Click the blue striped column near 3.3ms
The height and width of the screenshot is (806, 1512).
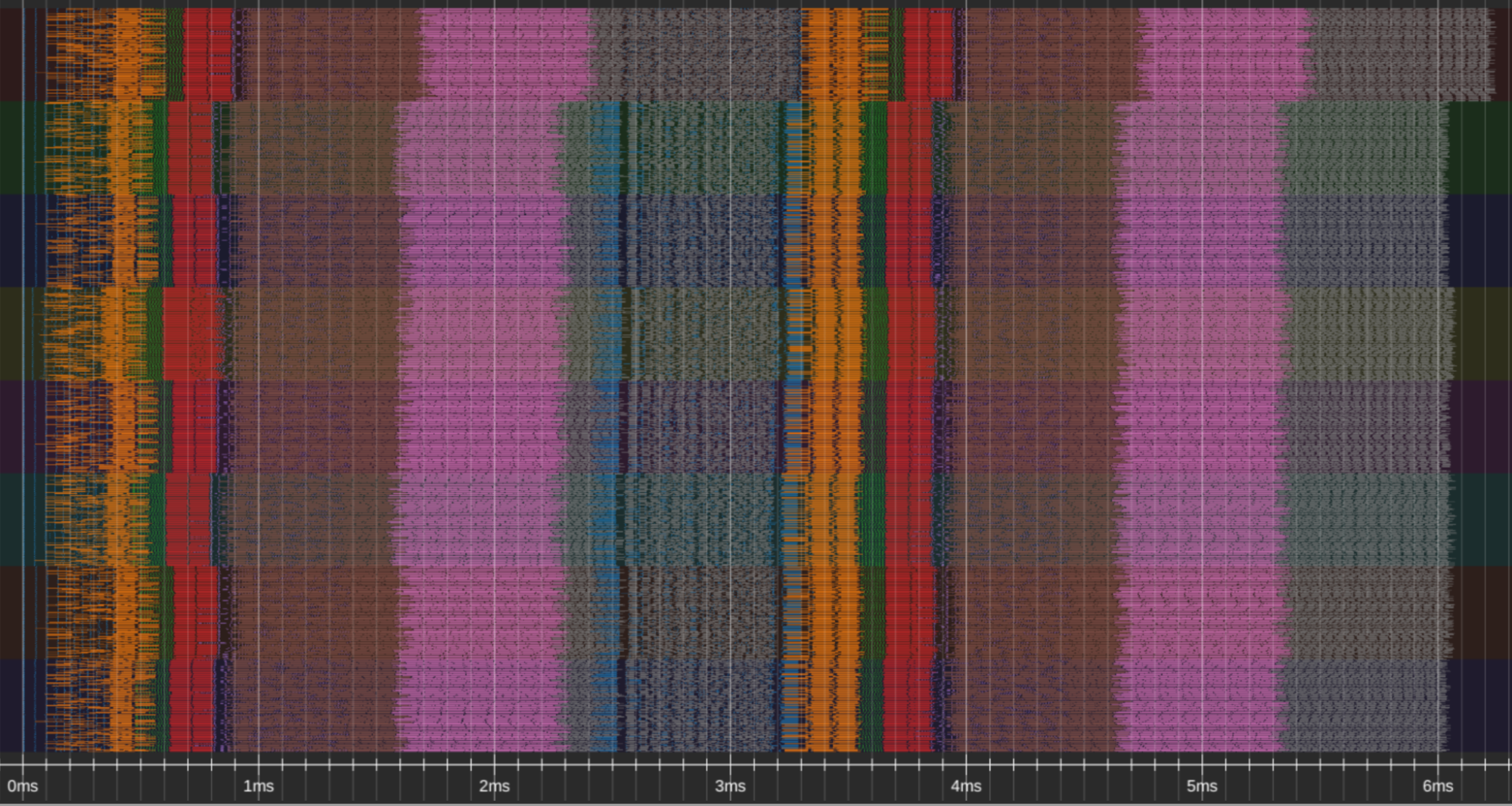(790, 378)
